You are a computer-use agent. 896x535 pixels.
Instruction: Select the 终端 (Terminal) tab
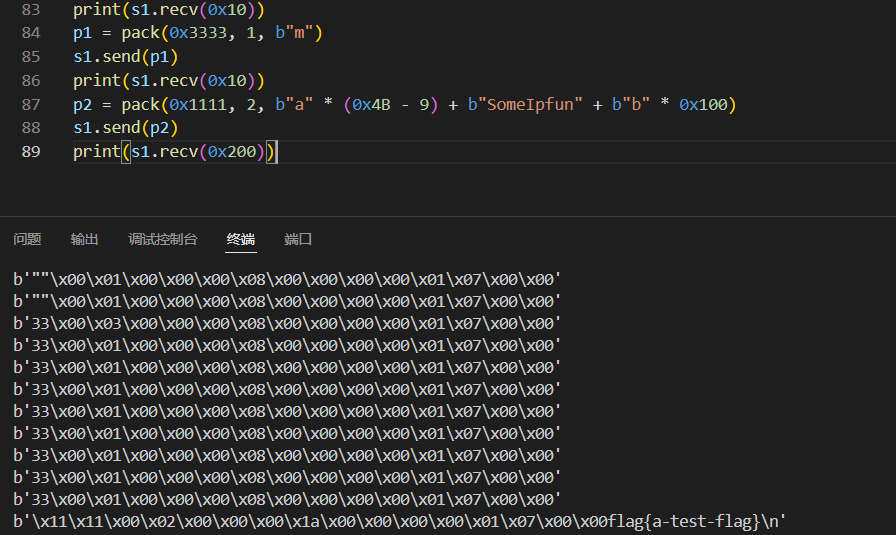click(240, 240)
